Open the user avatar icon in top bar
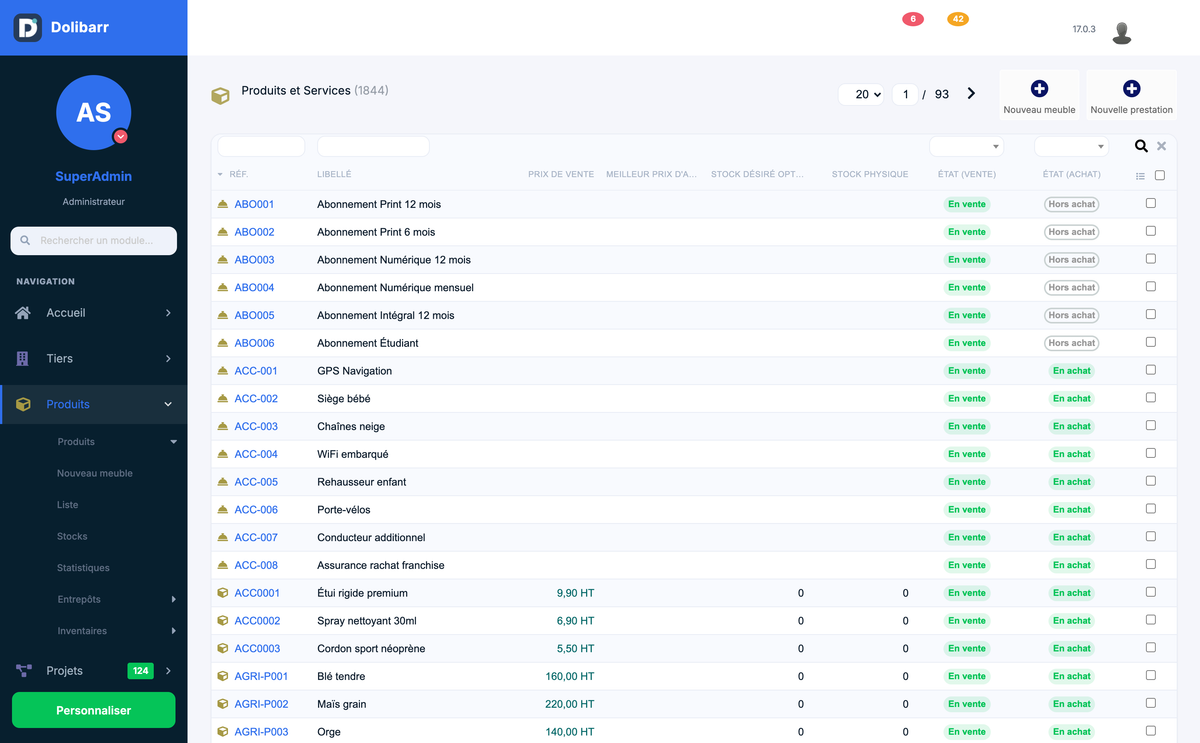Screen dimensions: 1200x743 pyautogui.click(x=1122, y=32)
